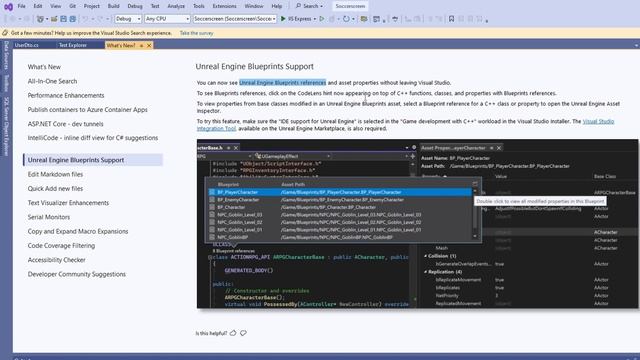The height and width of the screenshot is (360, 640).
Task: Open the Edit menu
Action: pyautogui.click(x=38, y=6)
